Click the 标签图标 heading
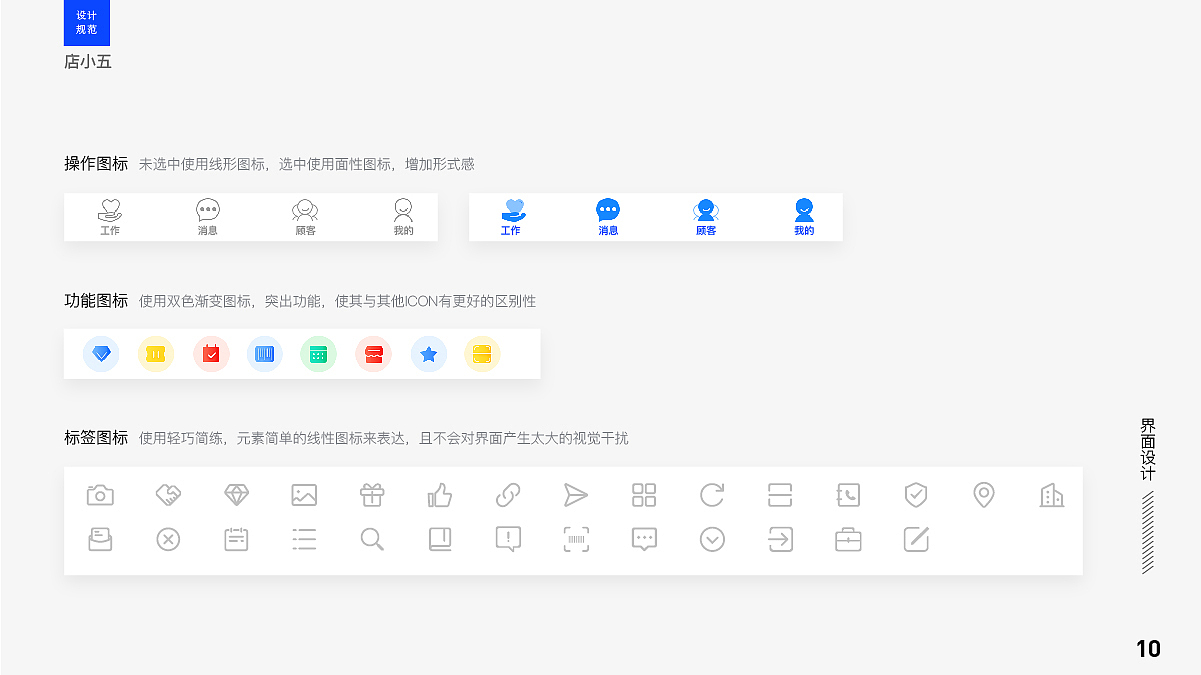This screenshot has height=675, width=1201. (x=96, y=437)
